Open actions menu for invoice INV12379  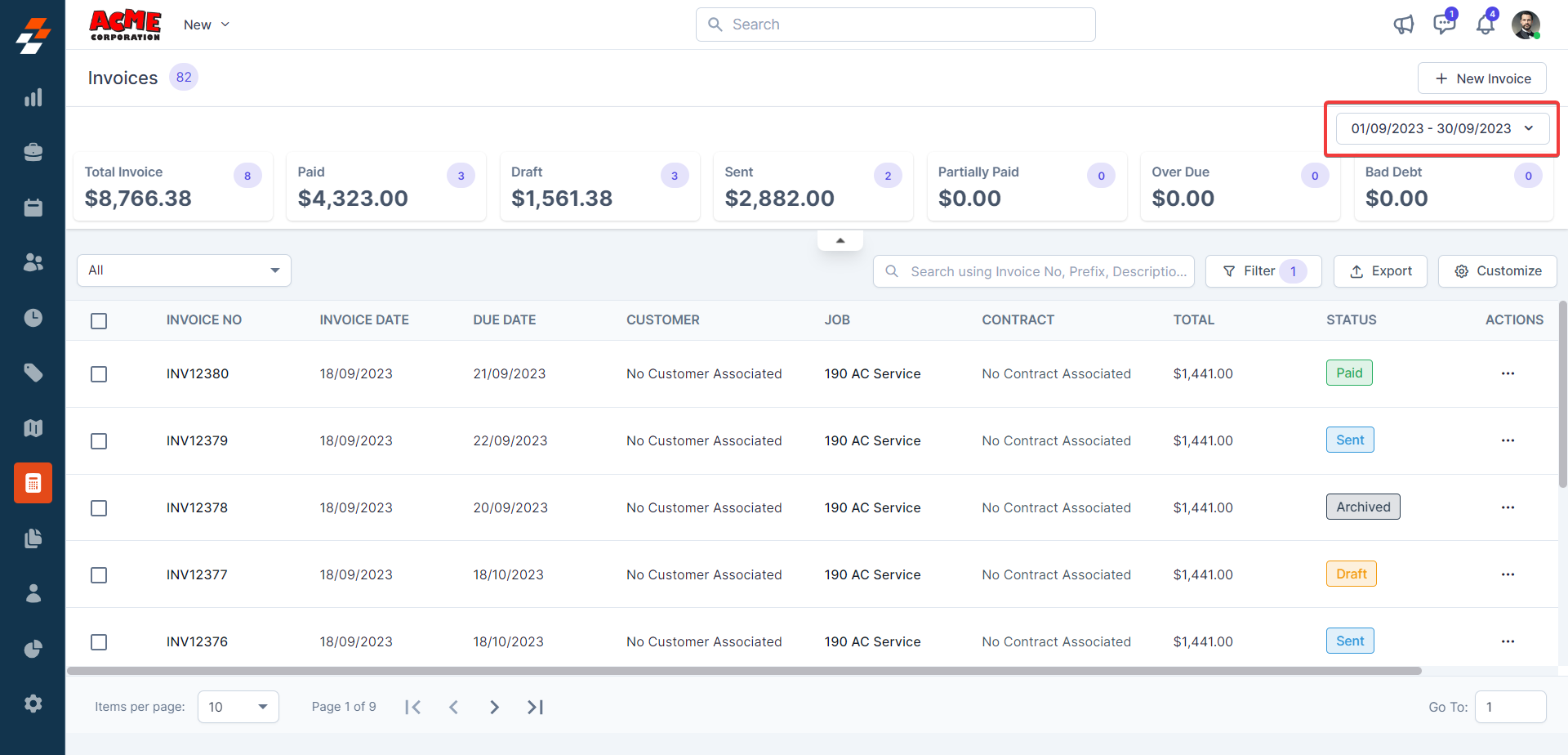(1508, 440)
